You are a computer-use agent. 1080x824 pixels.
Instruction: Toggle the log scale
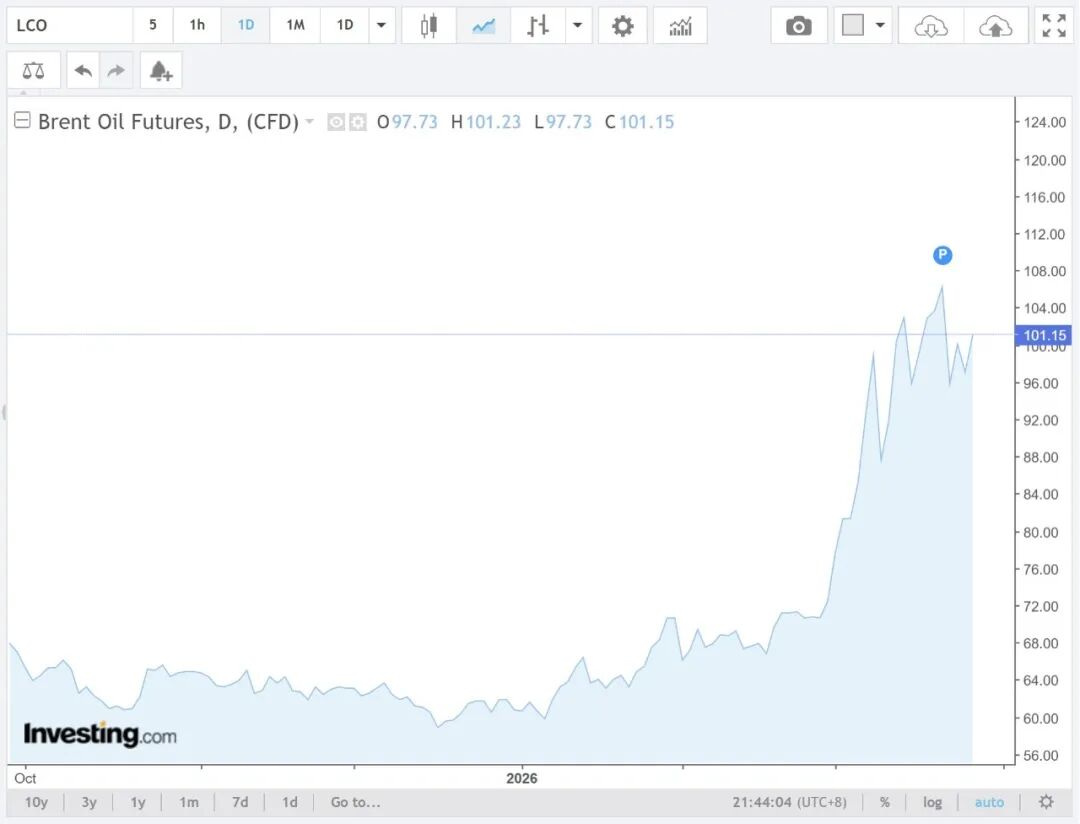932,802
